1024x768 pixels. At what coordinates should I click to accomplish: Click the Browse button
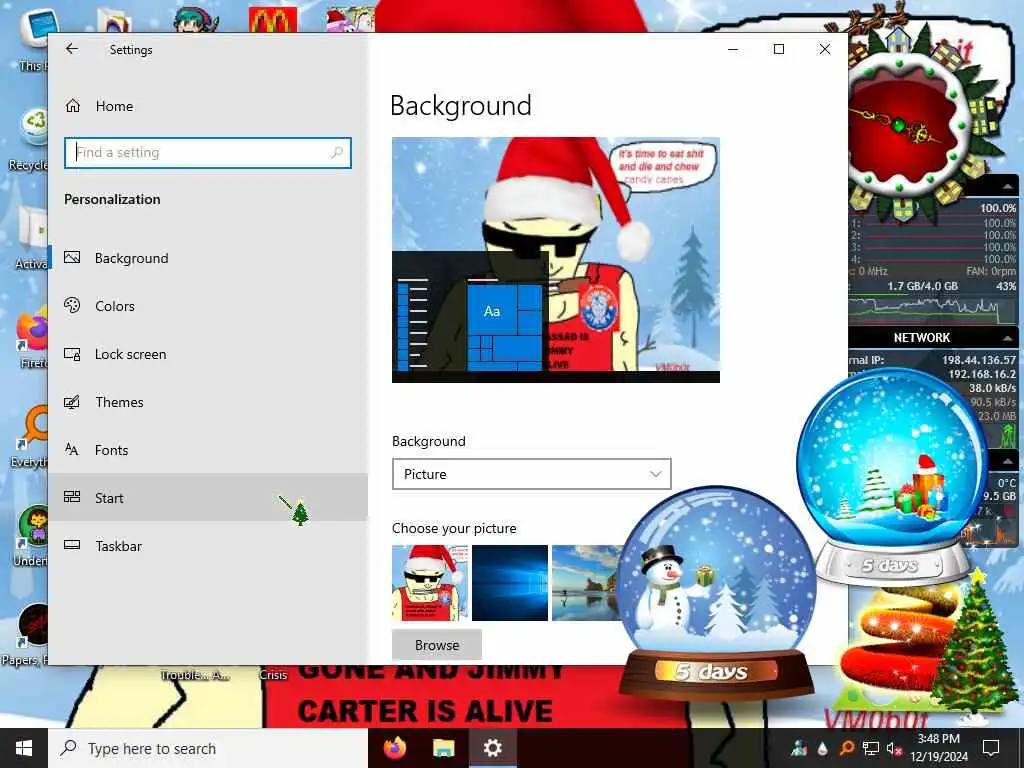pyautogui.click(x=437, y=645)
